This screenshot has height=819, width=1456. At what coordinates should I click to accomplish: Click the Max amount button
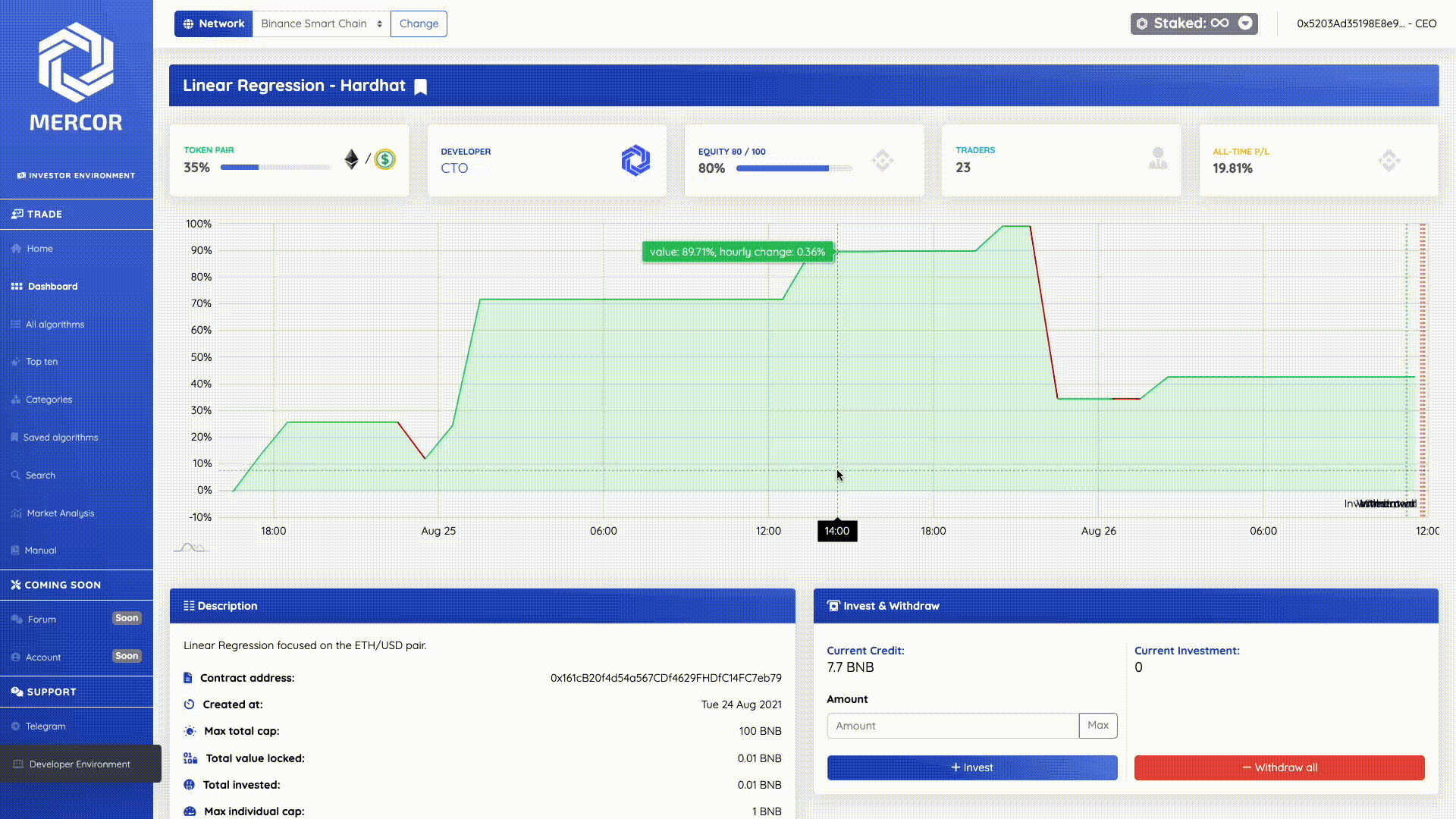tap(1097, 726)
